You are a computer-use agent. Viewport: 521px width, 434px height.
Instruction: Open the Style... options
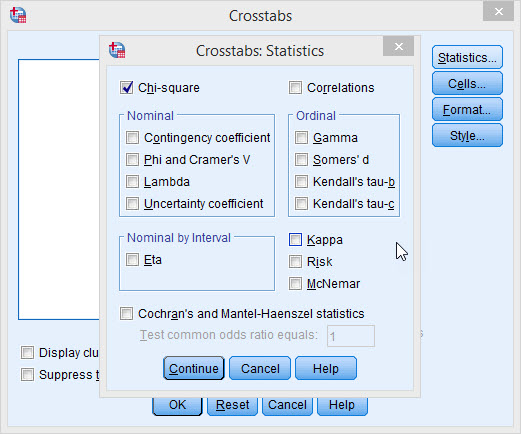click(467, 135)
